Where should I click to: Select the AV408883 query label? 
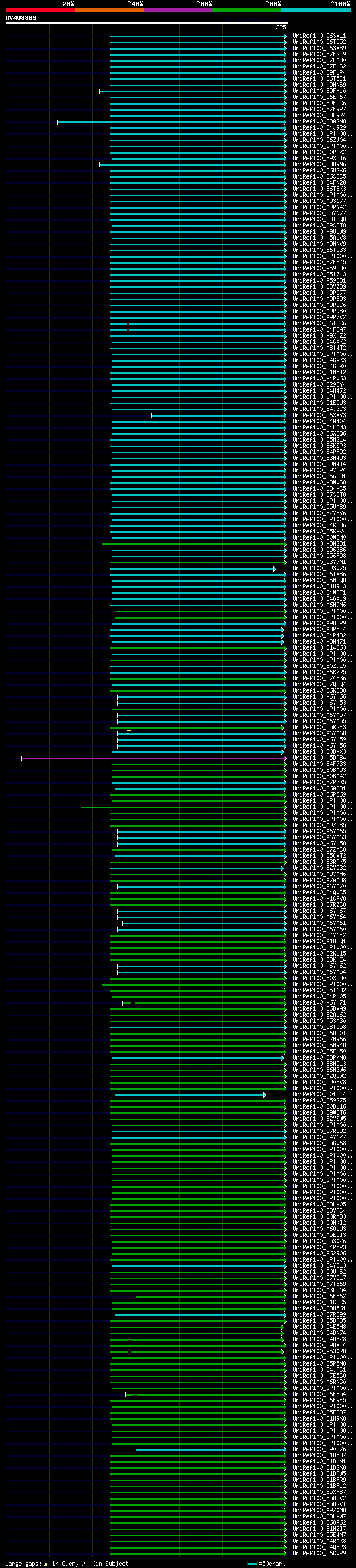click(x=21, y=18)
